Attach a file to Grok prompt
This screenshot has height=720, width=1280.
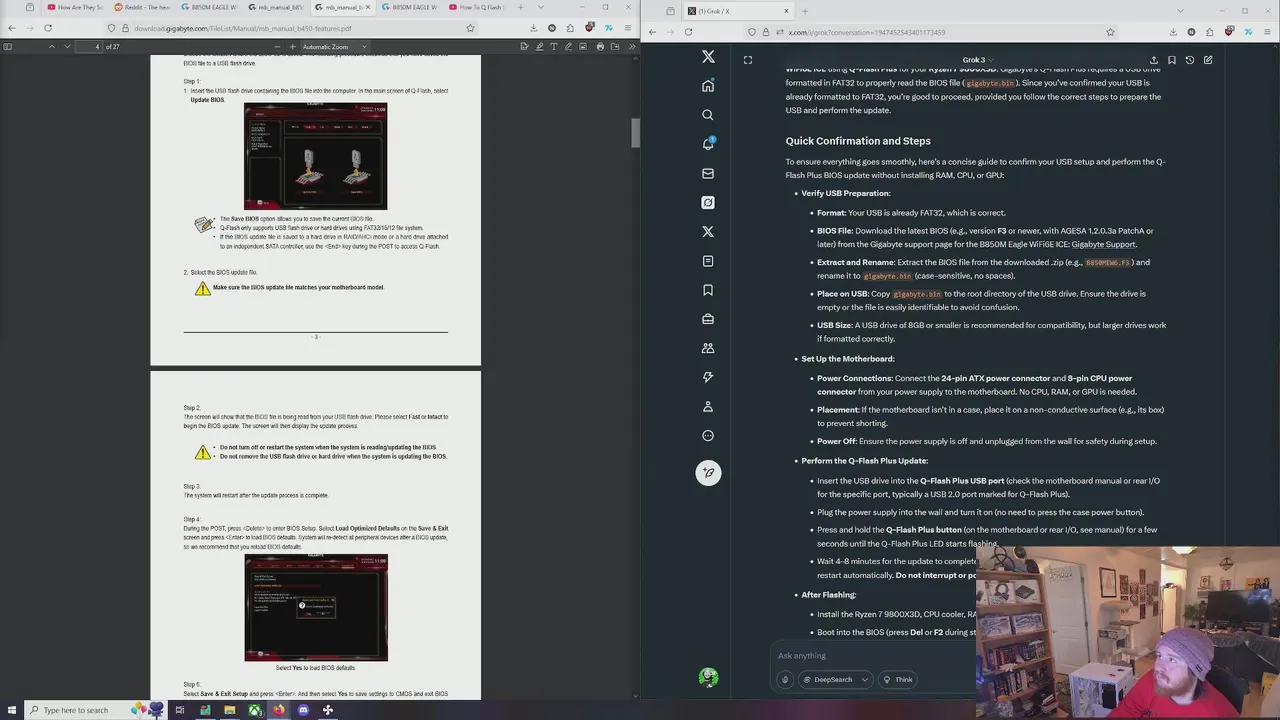(x=785, y=680)
